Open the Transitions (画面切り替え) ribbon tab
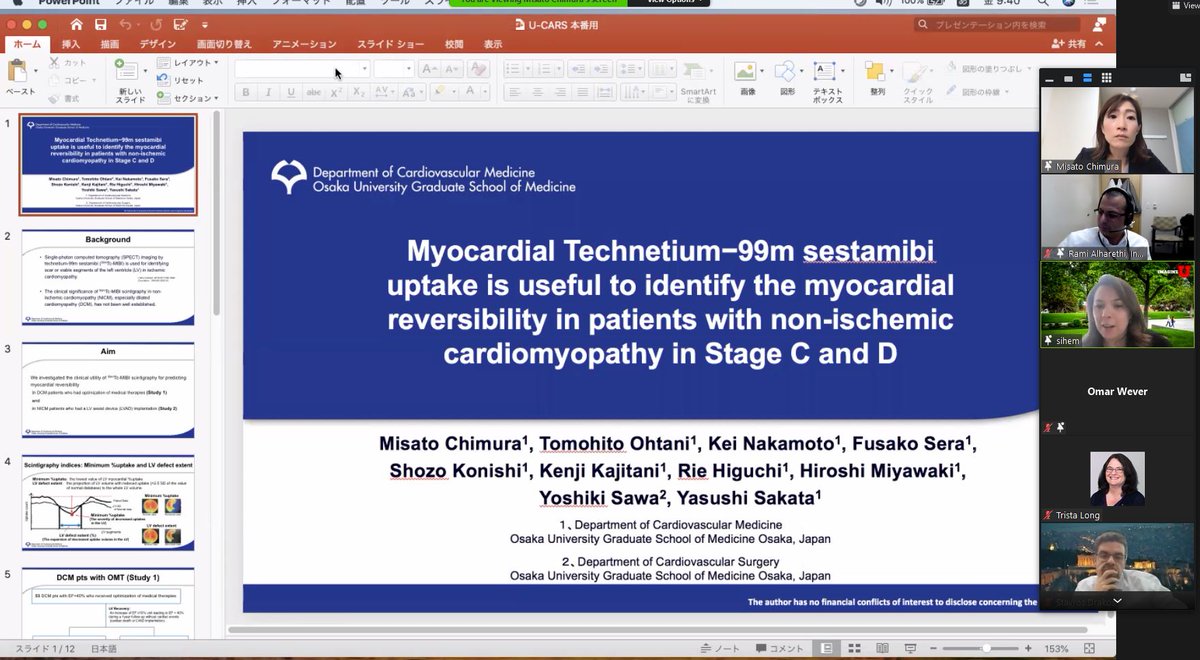Screen dimensions: 1200x660 click(x=225, y=44)
